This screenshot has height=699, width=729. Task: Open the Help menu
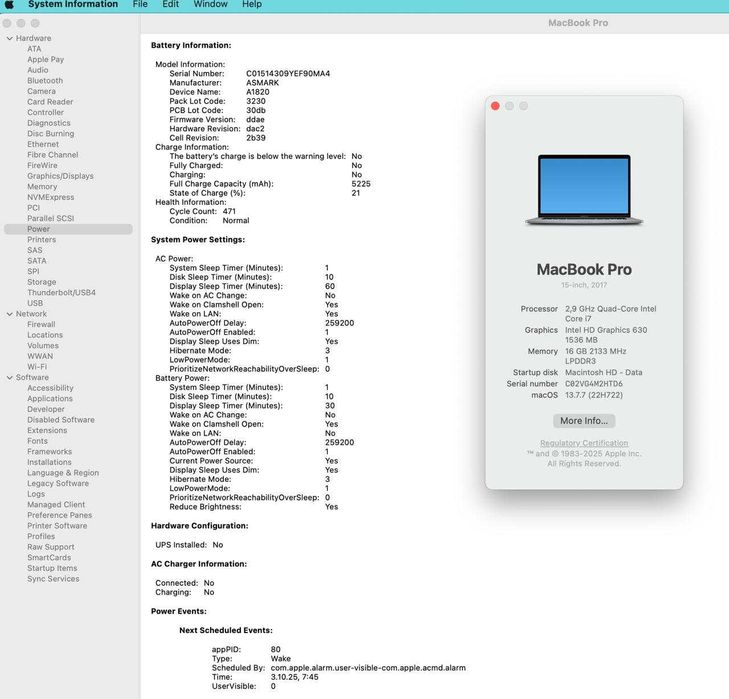click(x=252, y=4)
